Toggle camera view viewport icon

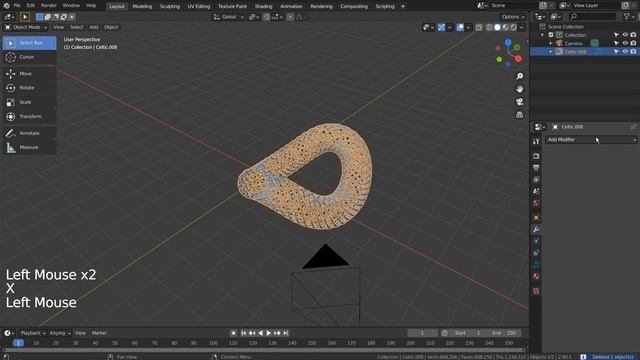(x=520, y=102)
